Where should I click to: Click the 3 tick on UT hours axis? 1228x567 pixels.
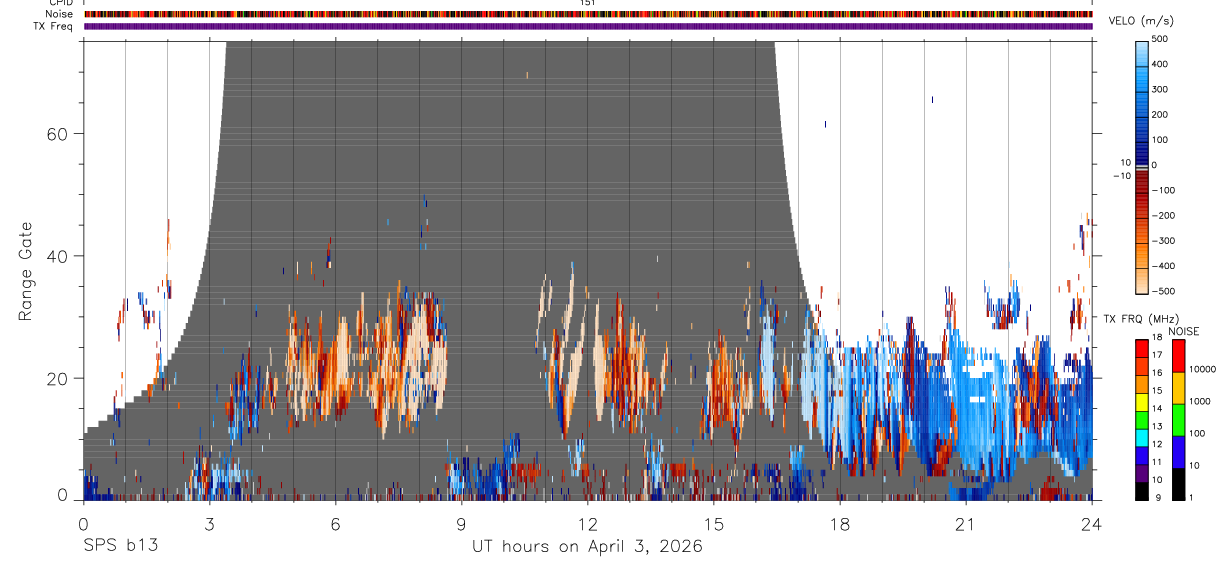tap(209, 523)
